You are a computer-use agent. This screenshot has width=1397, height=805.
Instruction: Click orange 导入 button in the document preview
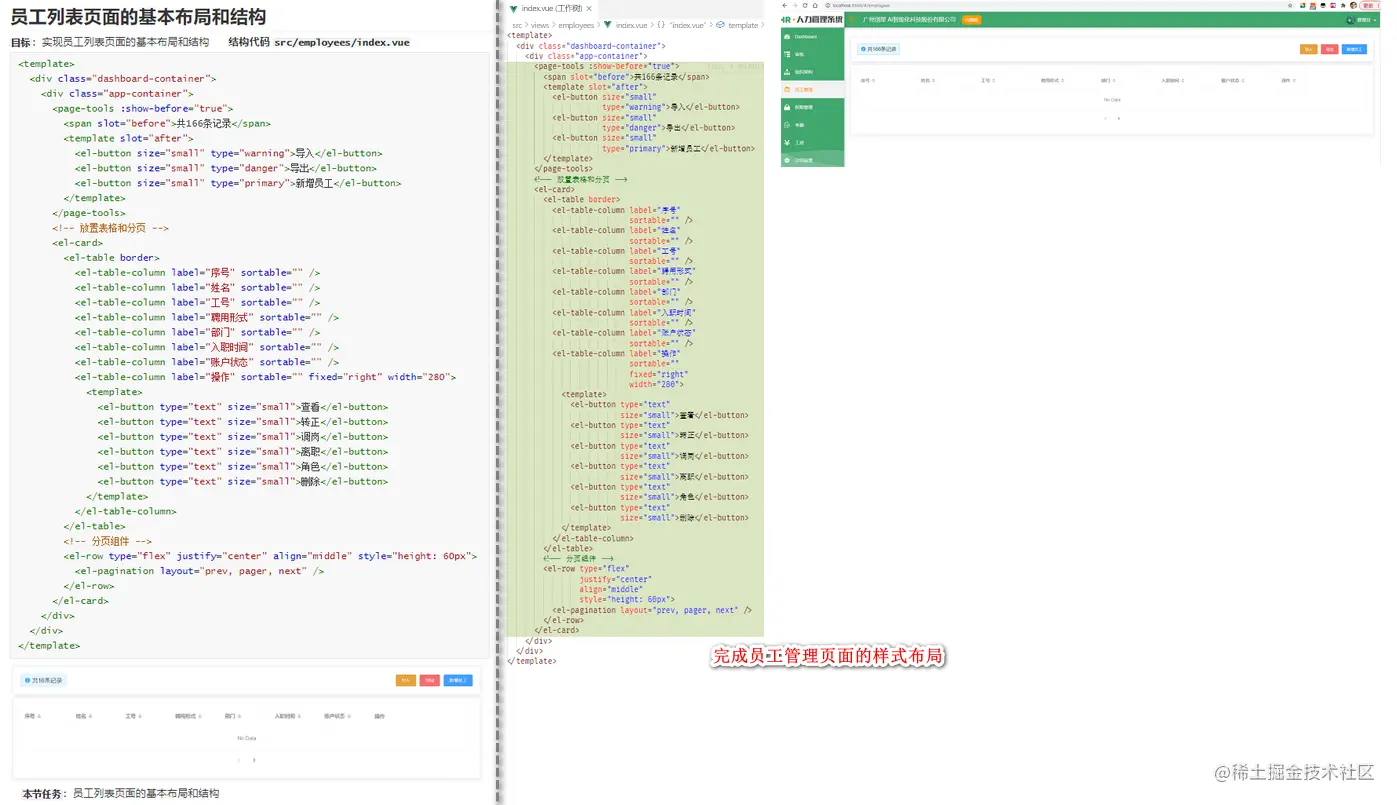[x=405, y=680]
